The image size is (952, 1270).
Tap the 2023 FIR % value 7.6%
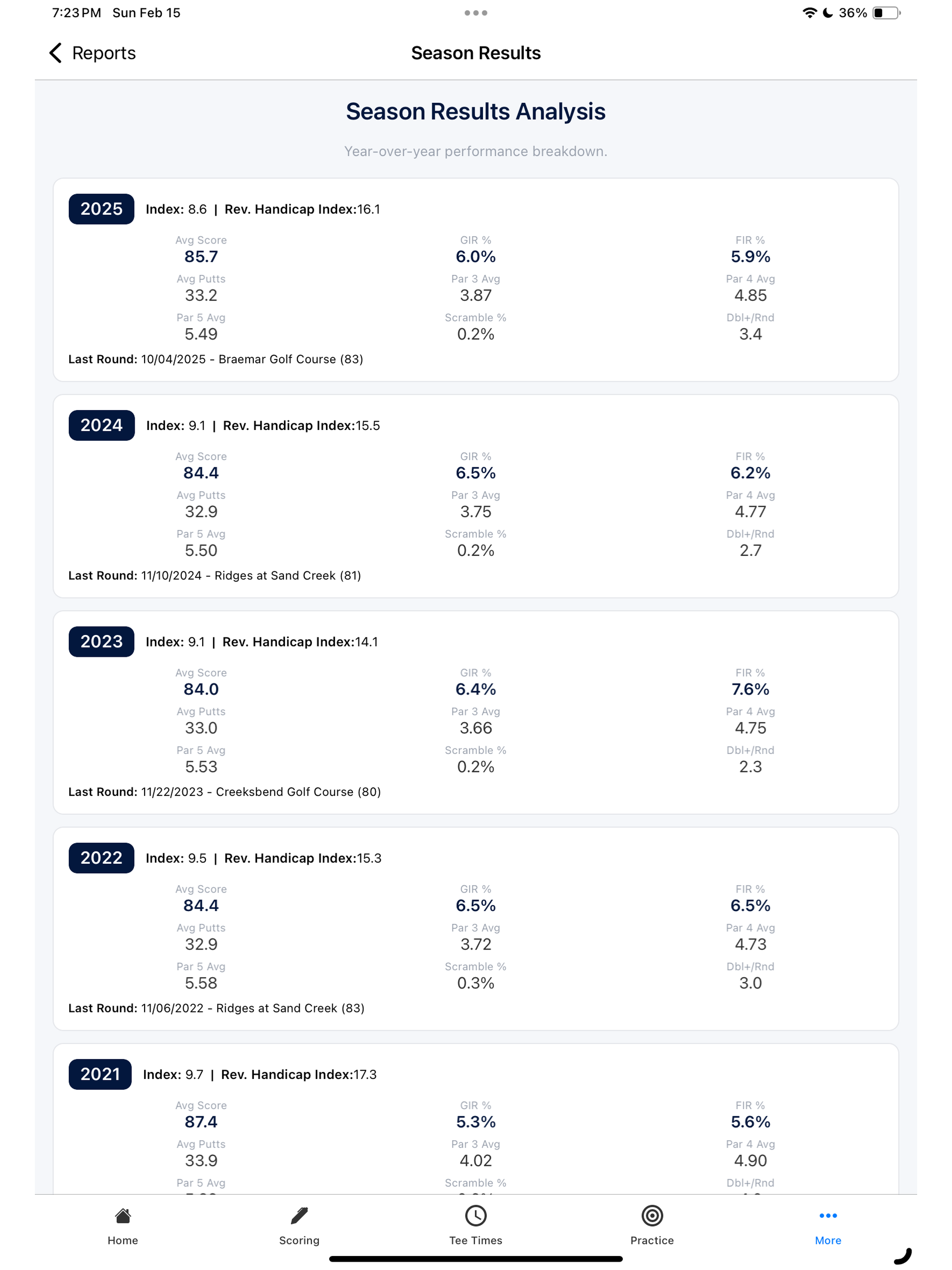coord(750,689)
